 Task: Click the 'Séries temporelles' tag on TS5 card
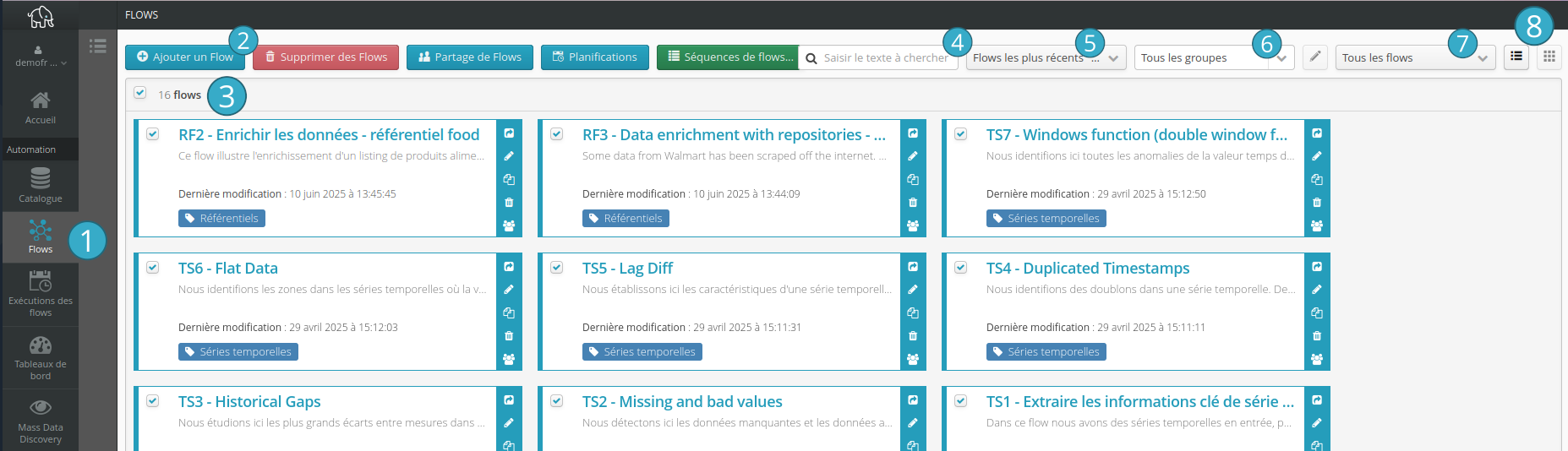642,351
